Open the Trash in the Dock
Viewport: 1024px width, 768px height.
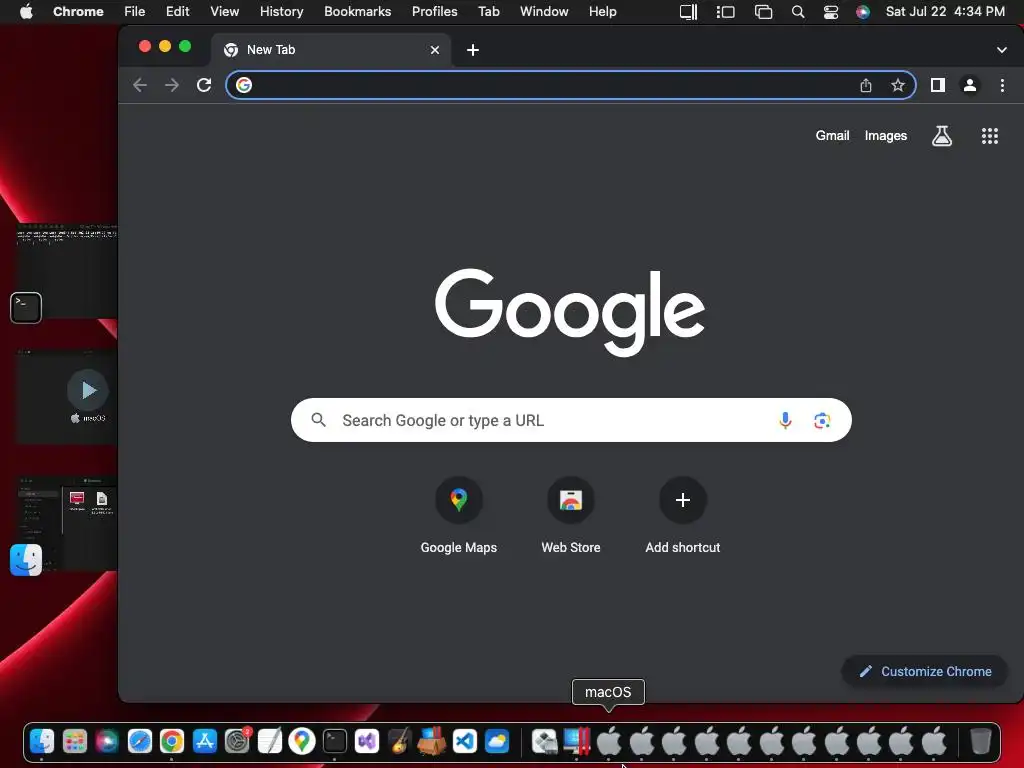click(x=980, y=741)
